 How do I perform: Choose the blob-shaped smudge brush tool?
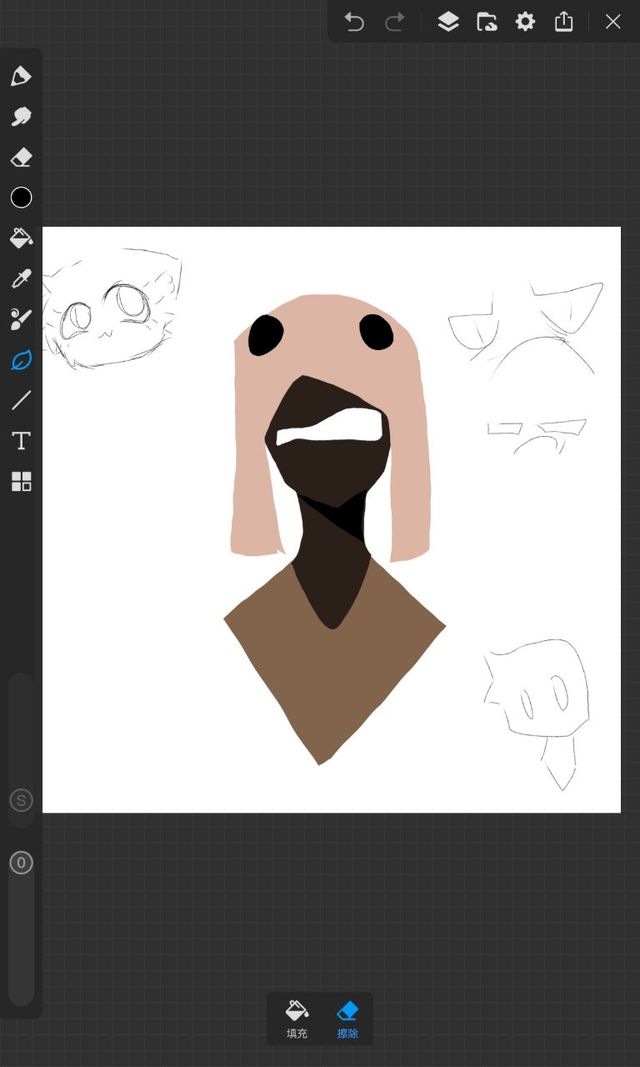(x=21, y=117)
